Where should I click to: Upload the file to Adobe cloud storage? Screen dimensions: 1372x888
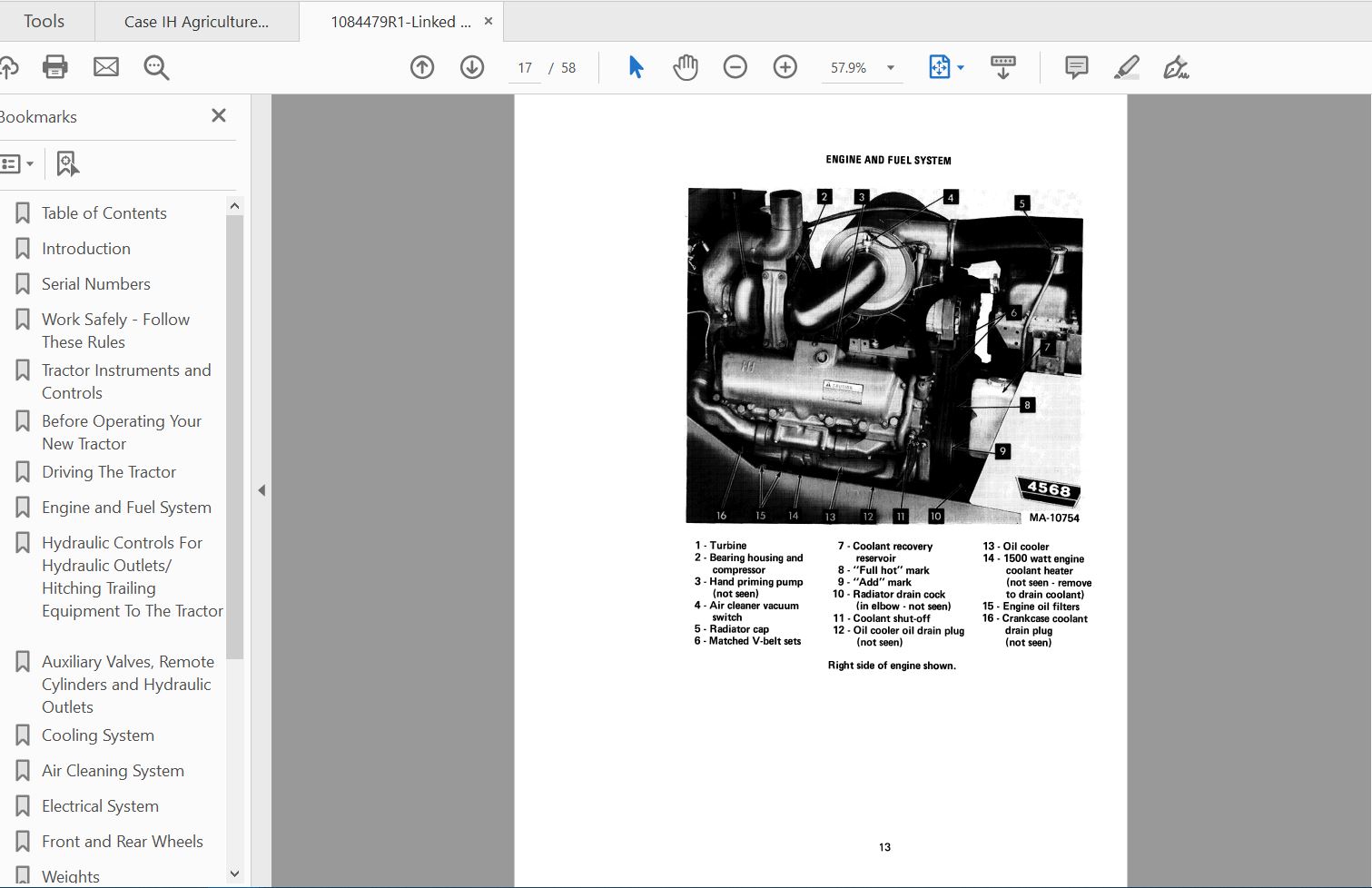click(9, 66)
